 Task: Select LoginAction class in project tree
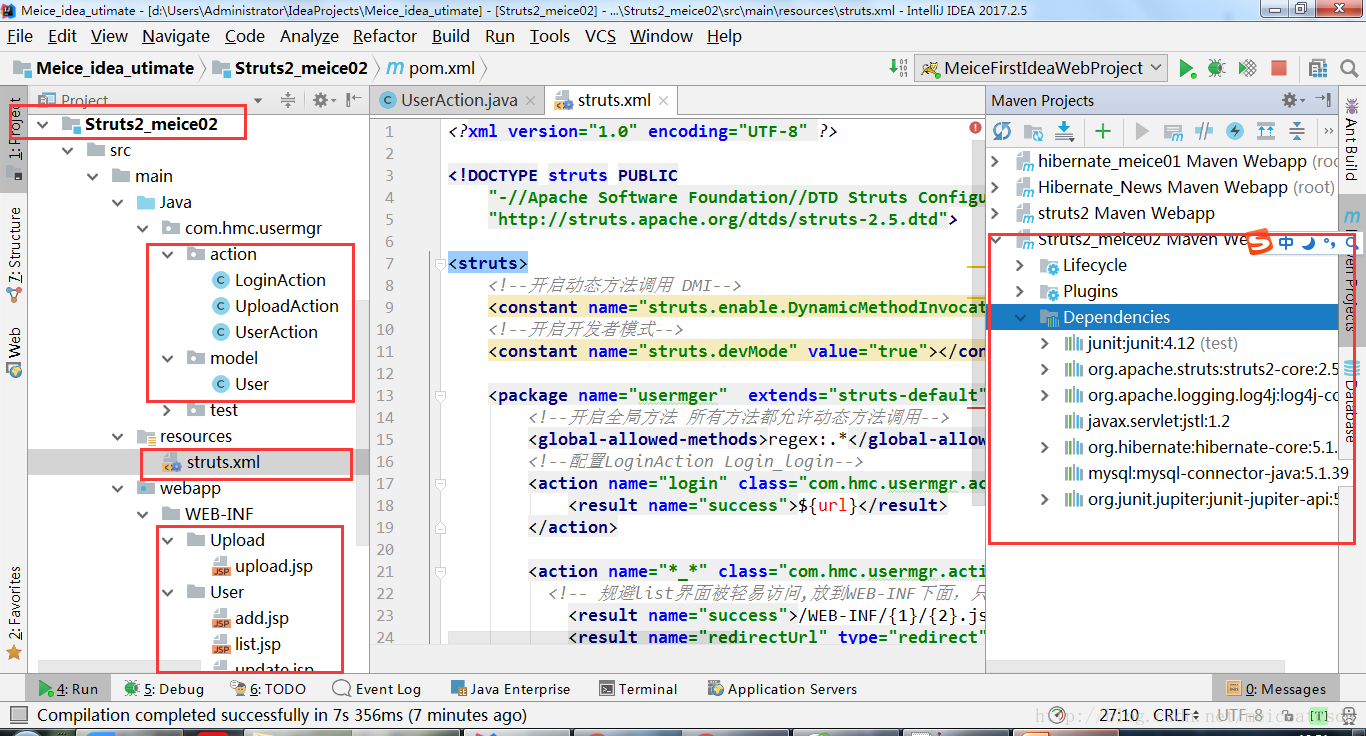point(280,281)
